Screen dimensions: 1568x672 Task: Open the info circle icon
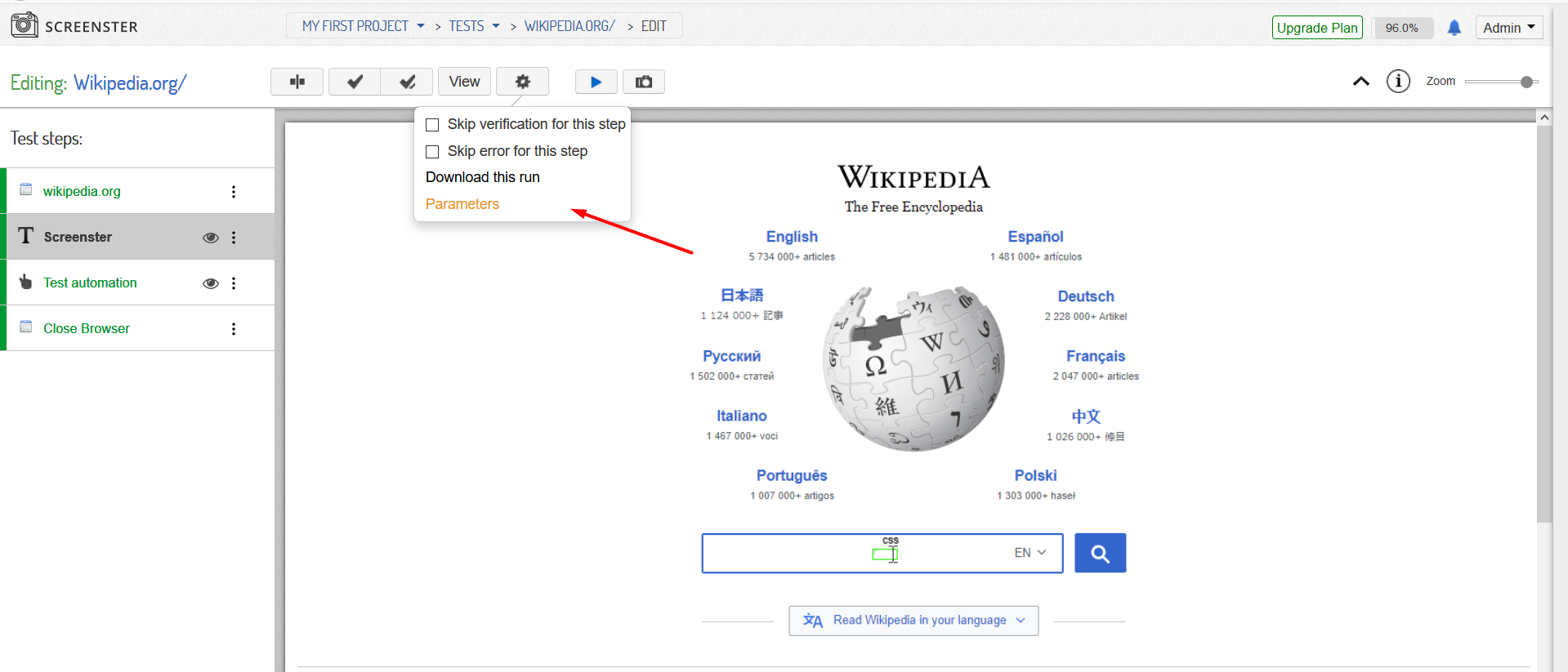pos(1398,81)
